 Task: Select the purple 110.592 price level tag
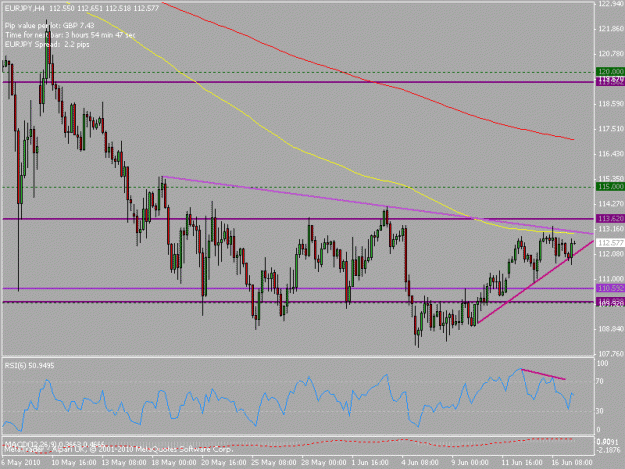(x=610, y=288)
